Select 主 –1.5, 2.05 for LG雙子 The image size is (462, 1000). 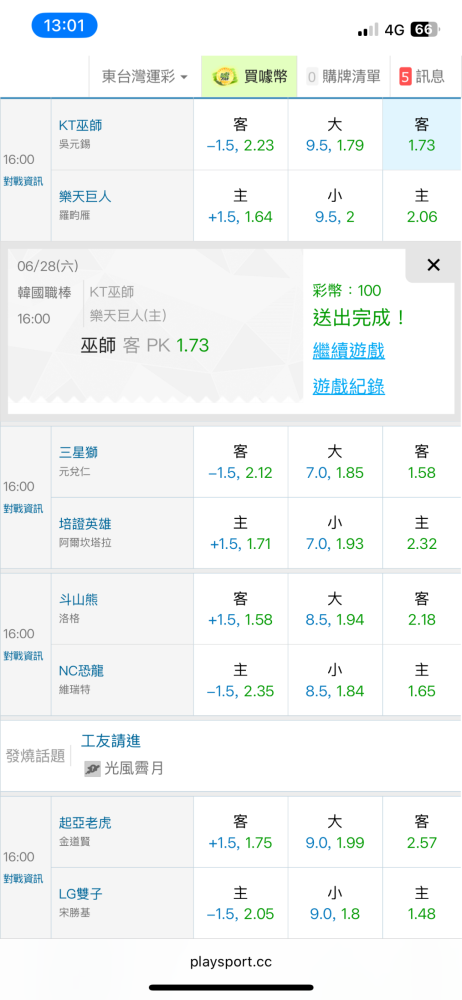[241, 903]
